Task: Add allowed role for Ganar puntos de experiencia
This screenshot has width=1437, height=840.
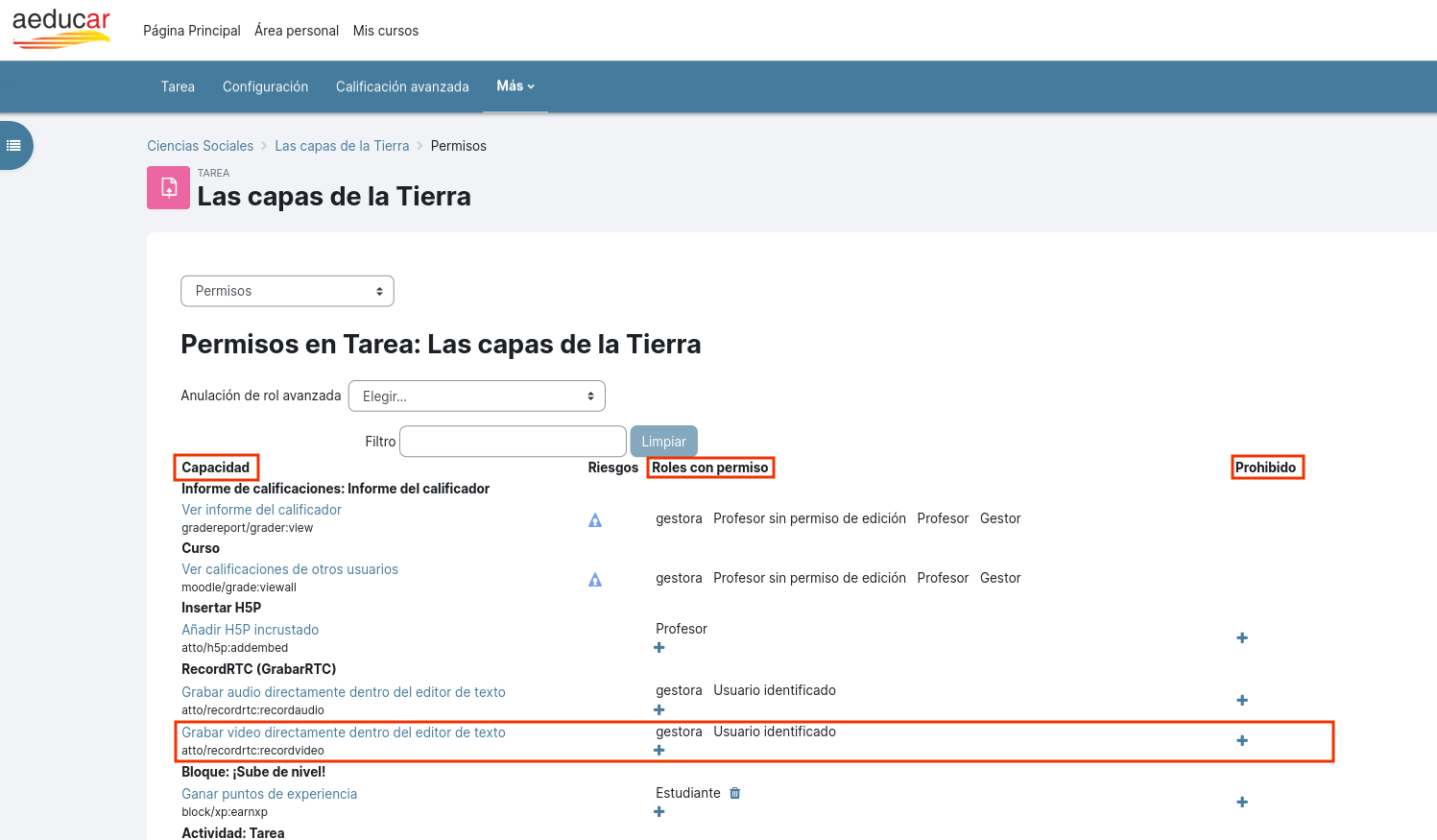Action: pyautogui.click(x=659, y=812)
